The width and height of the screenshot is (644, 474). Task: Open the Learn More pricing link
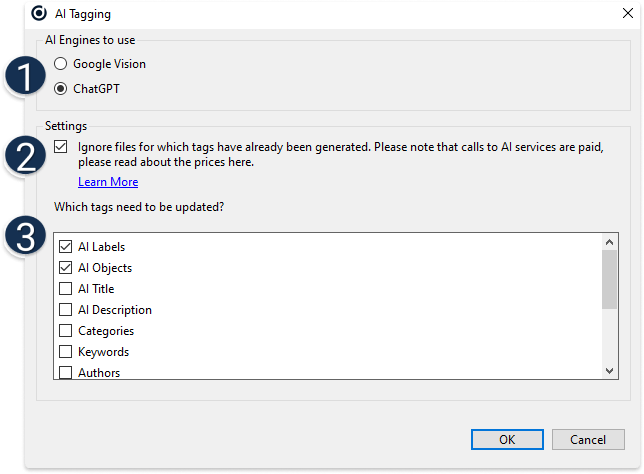coord(108,182)
